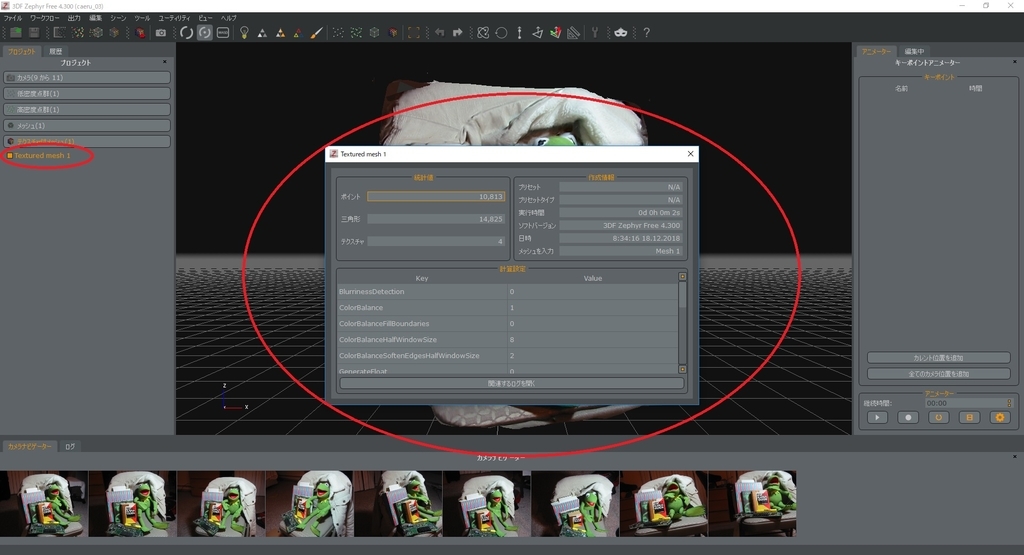
Task: Click the WASD navigation mode icon
Action: 223,33
